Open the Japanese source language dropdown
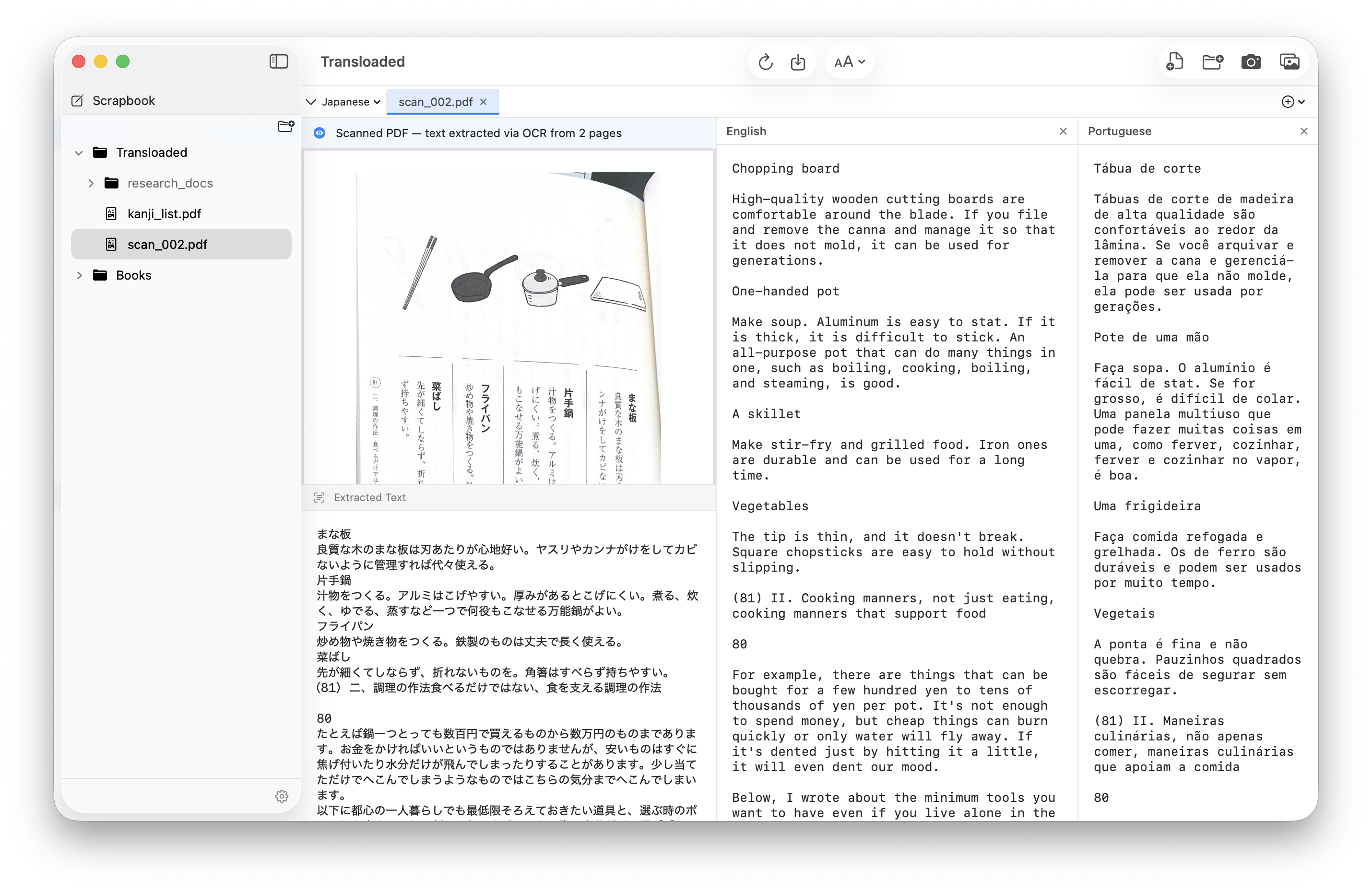 coord(343,101)
